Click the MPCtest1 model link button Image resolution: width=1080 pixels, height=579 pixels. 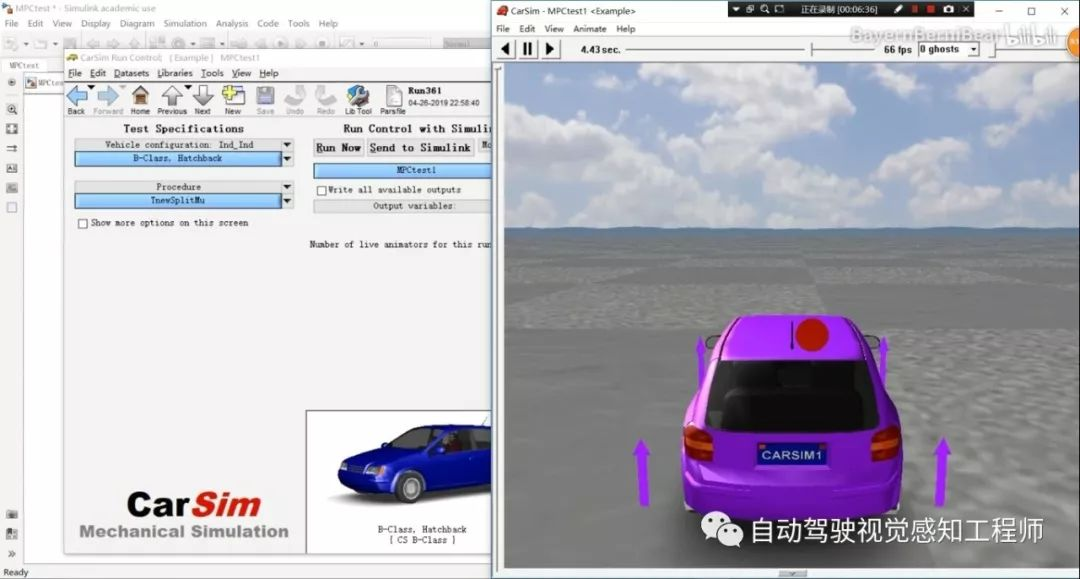coord(403,170)
